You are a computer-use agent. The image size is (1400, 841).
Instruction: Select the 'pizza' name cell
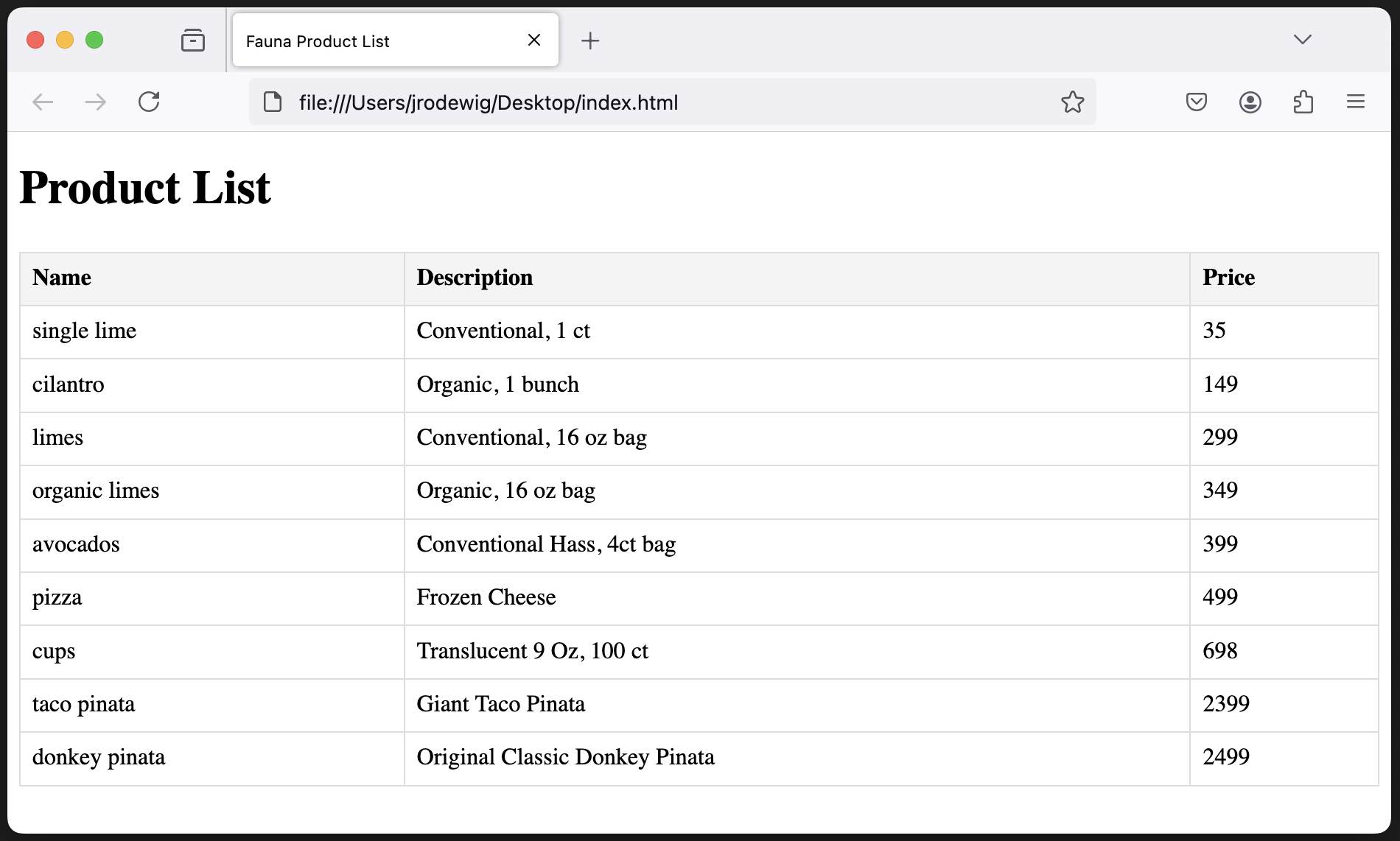coord(212,598)
